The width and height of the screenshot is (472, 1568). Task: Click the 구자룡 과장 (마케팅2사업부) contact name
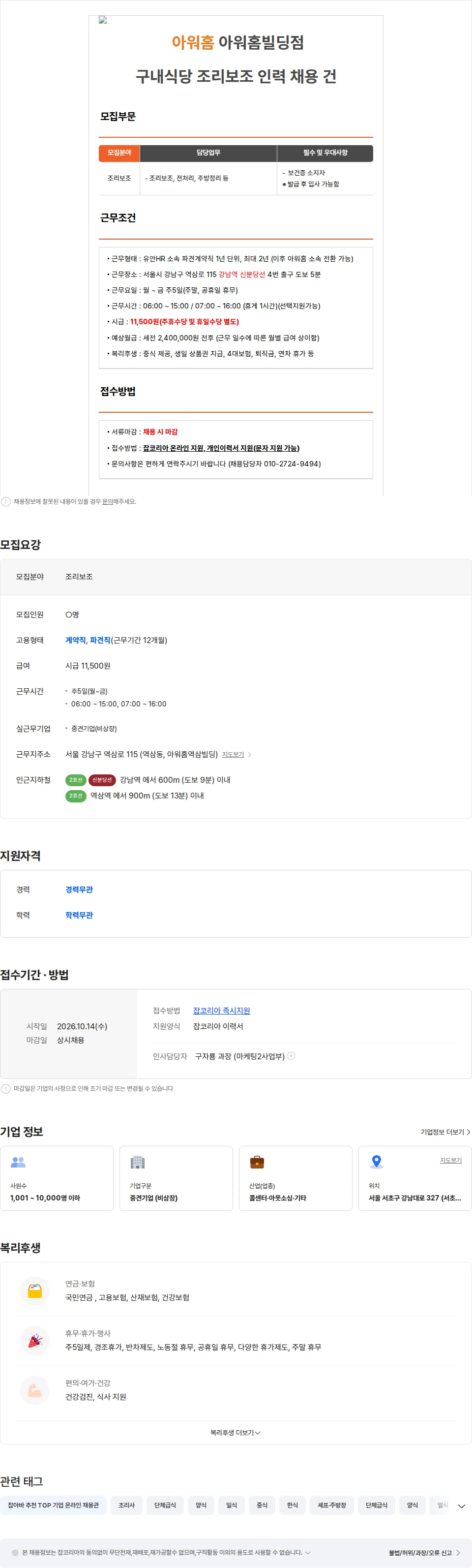[239, 1056]
